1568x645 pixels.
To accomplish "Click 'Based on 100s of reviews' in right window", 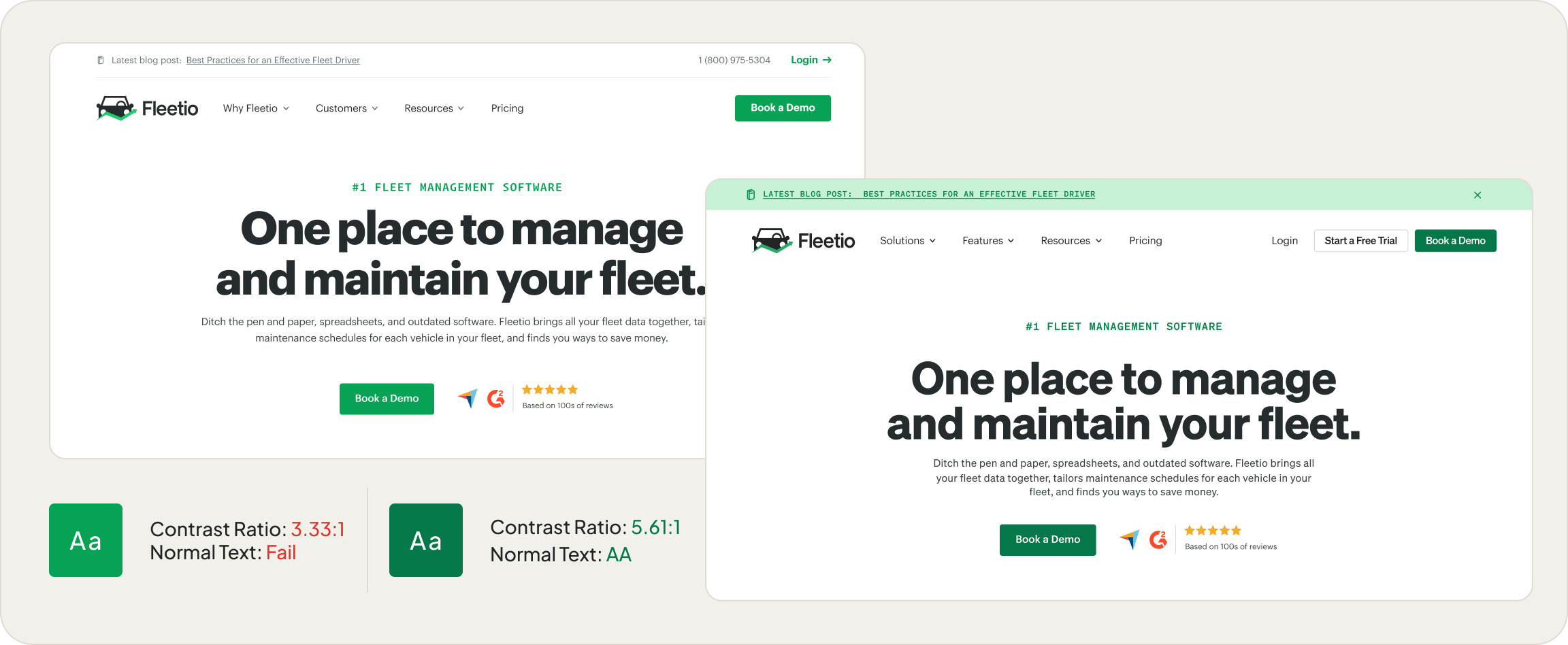I will [x=1230, y=546].
